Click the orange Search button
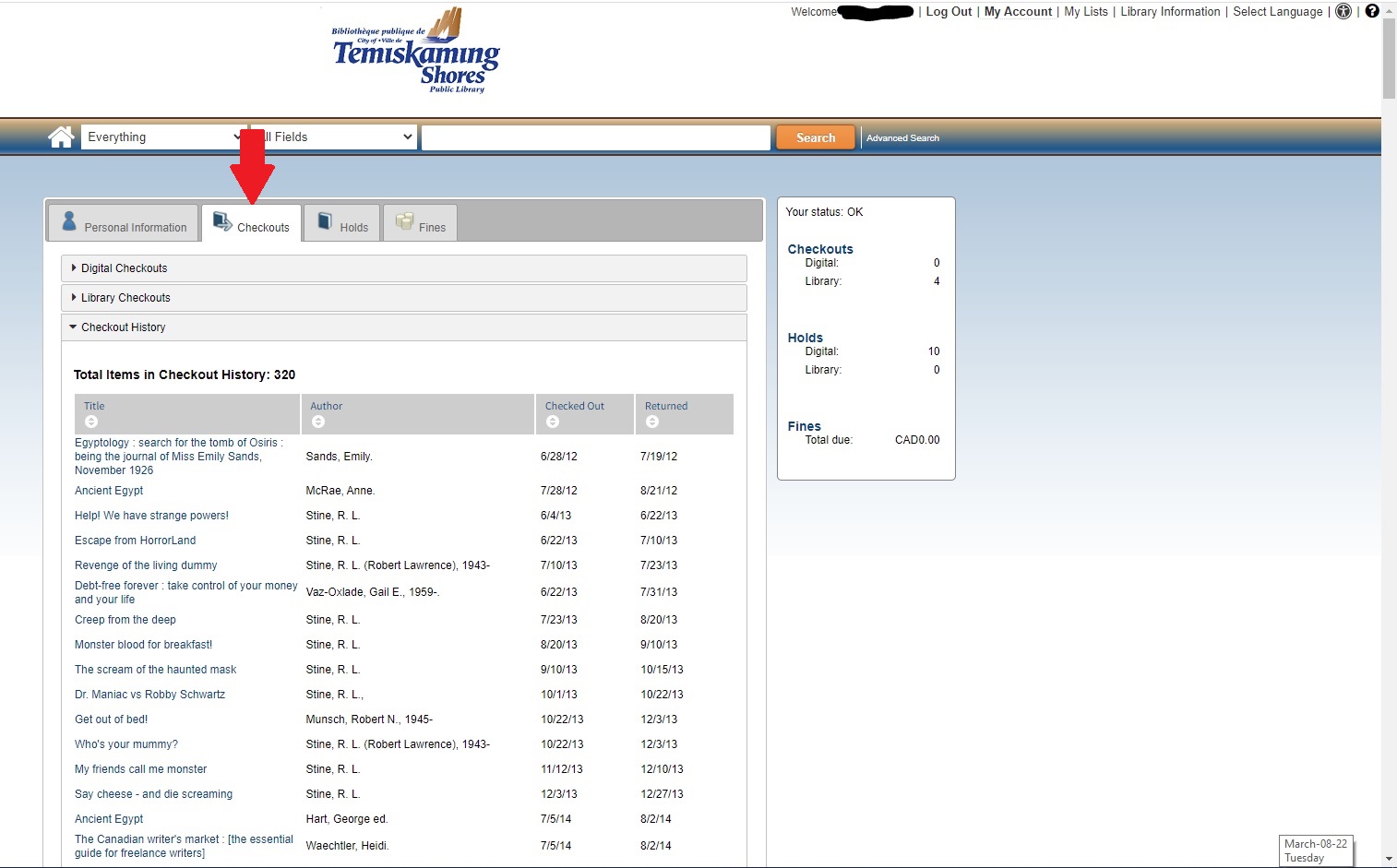The width and height of the screenshot is (1397, 868). (x=816, y=137)
